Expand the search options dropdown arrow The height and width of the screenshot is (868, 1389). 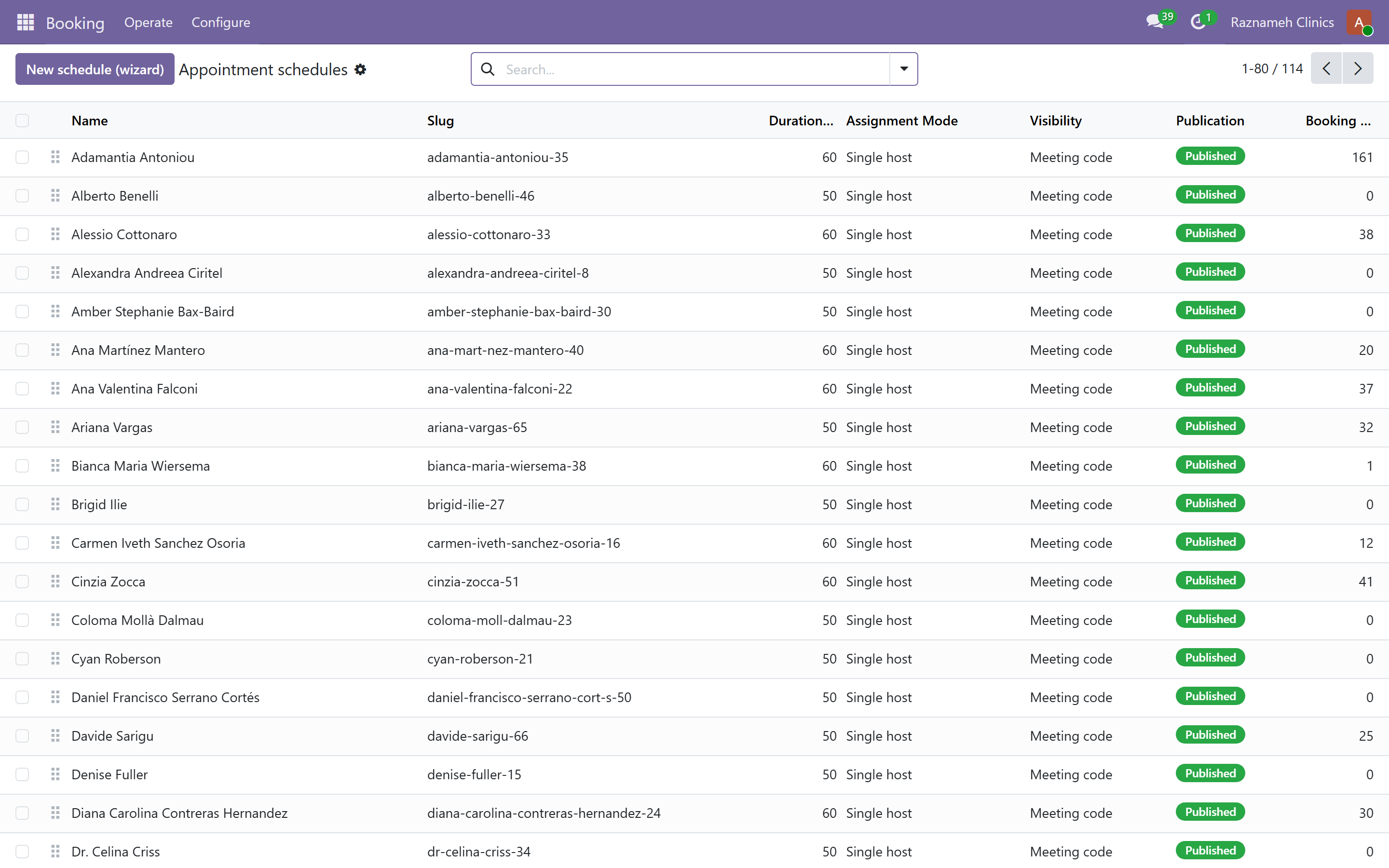tap(903, 69)
